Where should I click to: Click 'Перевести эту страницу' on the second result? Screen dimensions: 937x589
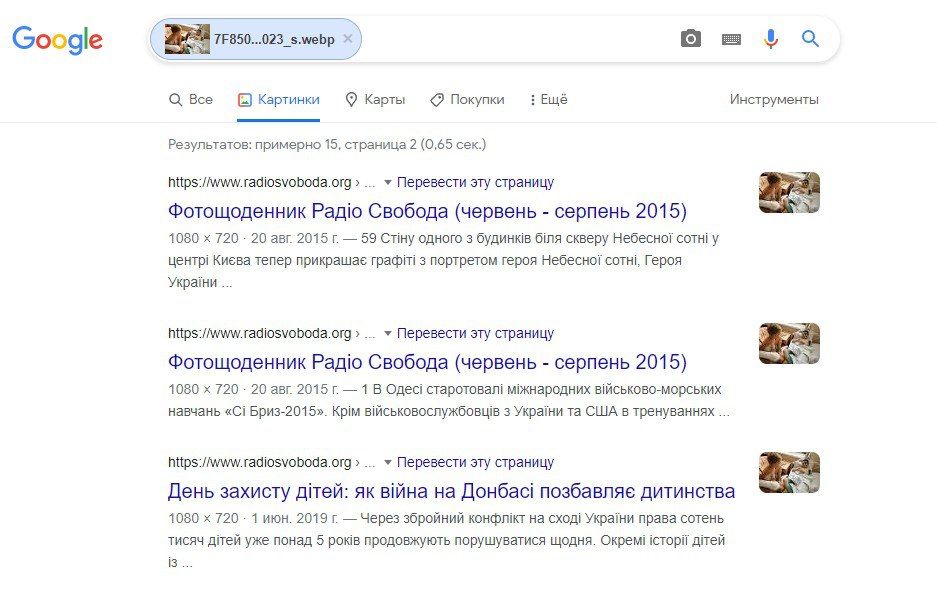475,332
